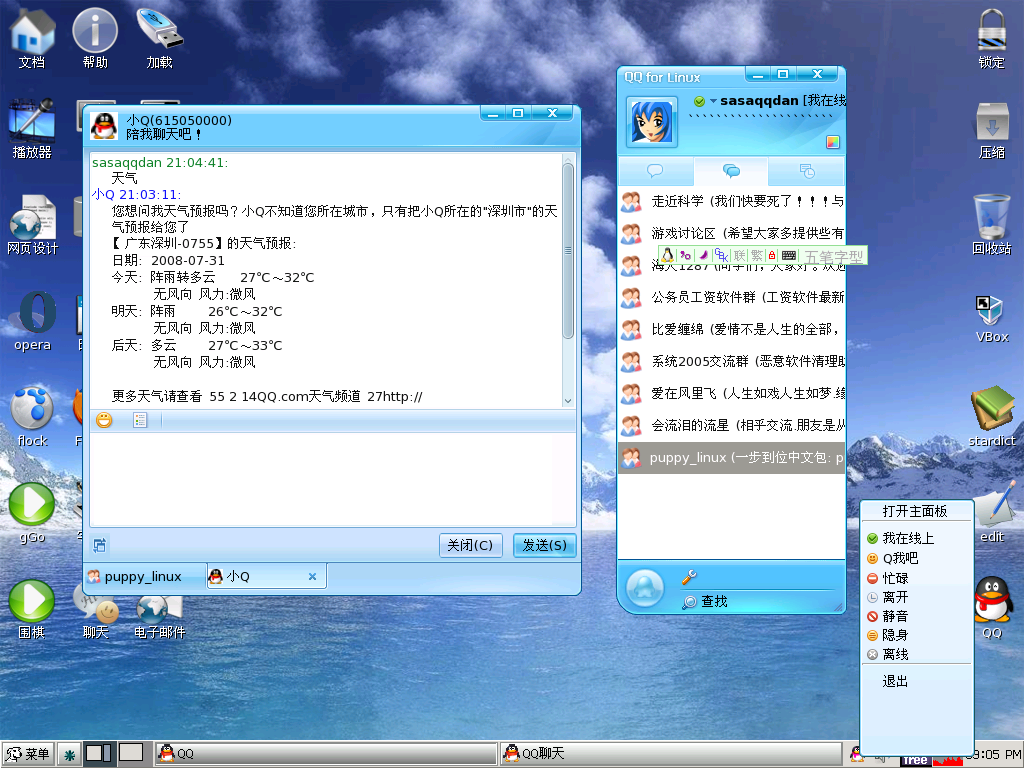This screenshot has height=768, width=1024.
Task: Open the emoticon picker in chat toolbar
Action: click(103, 420)
